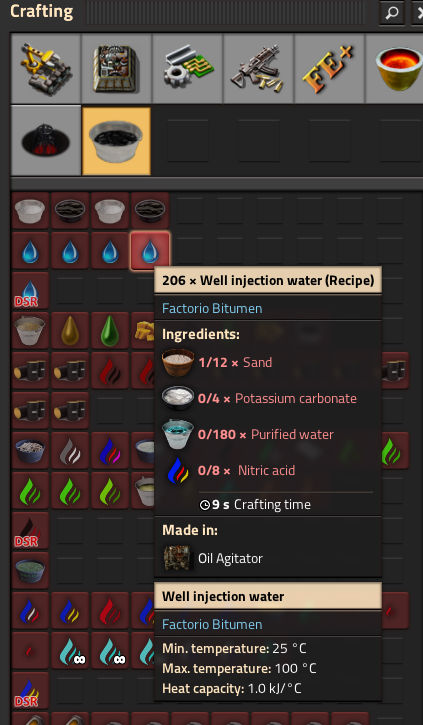
Task: Pick the golden yellow oil droplet recipe
Action: tap(70, 331)
